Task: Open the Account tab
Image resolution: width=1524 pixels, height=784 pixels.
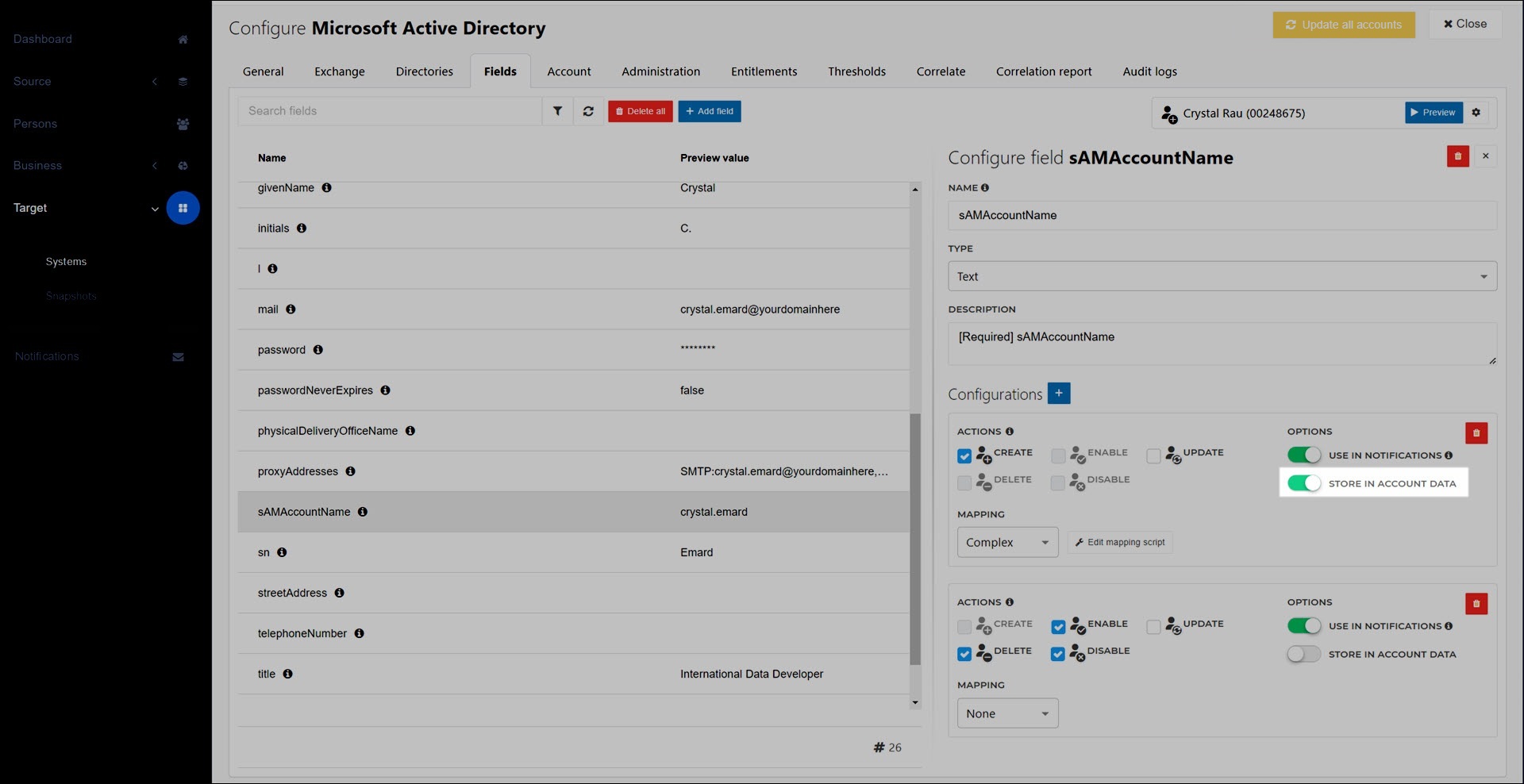Action: [568, 71]
